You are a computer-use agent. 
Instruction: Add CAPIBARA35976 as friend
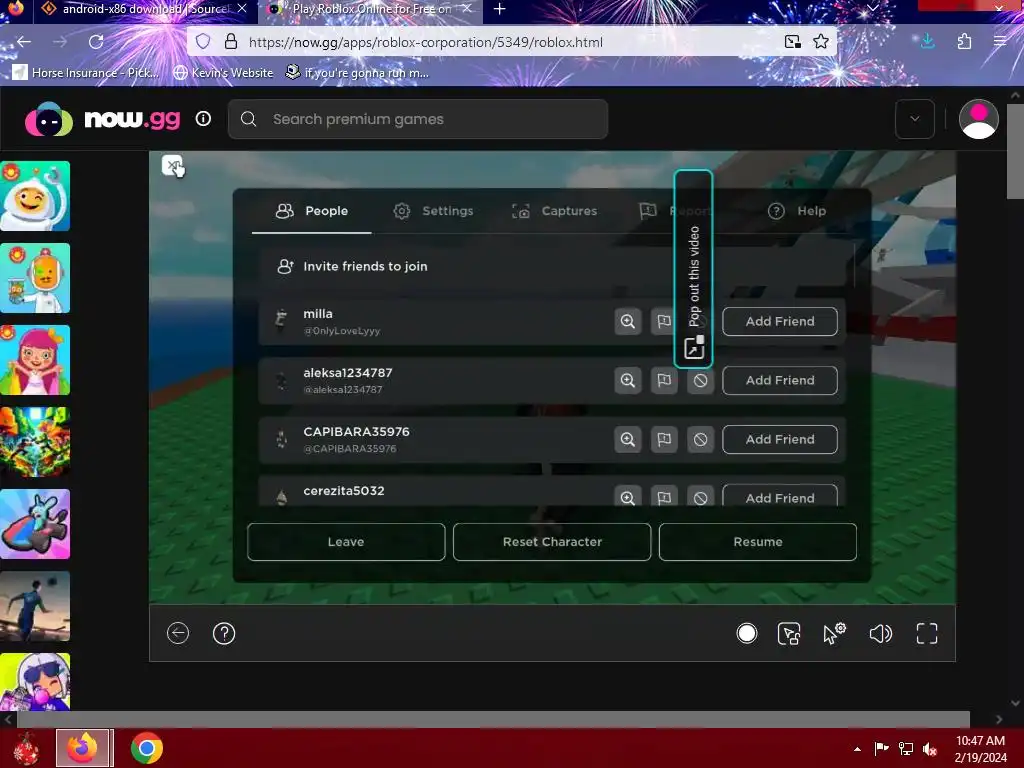(x=780, y=440)
